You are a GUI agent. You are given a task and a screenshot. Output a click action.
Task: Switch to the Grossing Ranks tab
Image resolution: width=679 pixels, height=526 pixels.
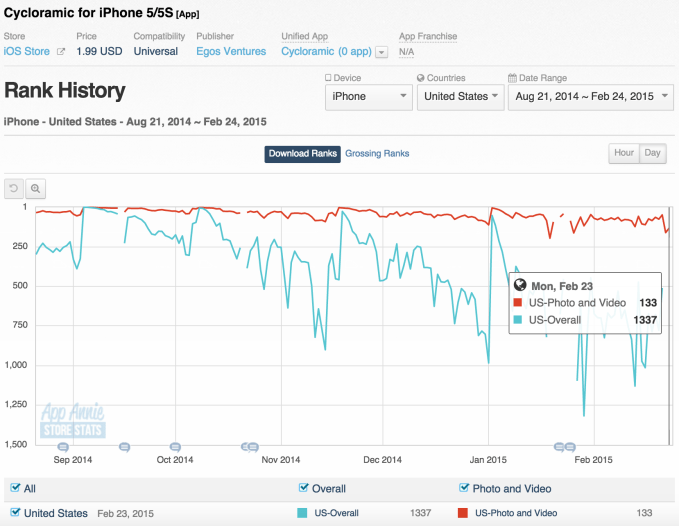coord(377,153)
